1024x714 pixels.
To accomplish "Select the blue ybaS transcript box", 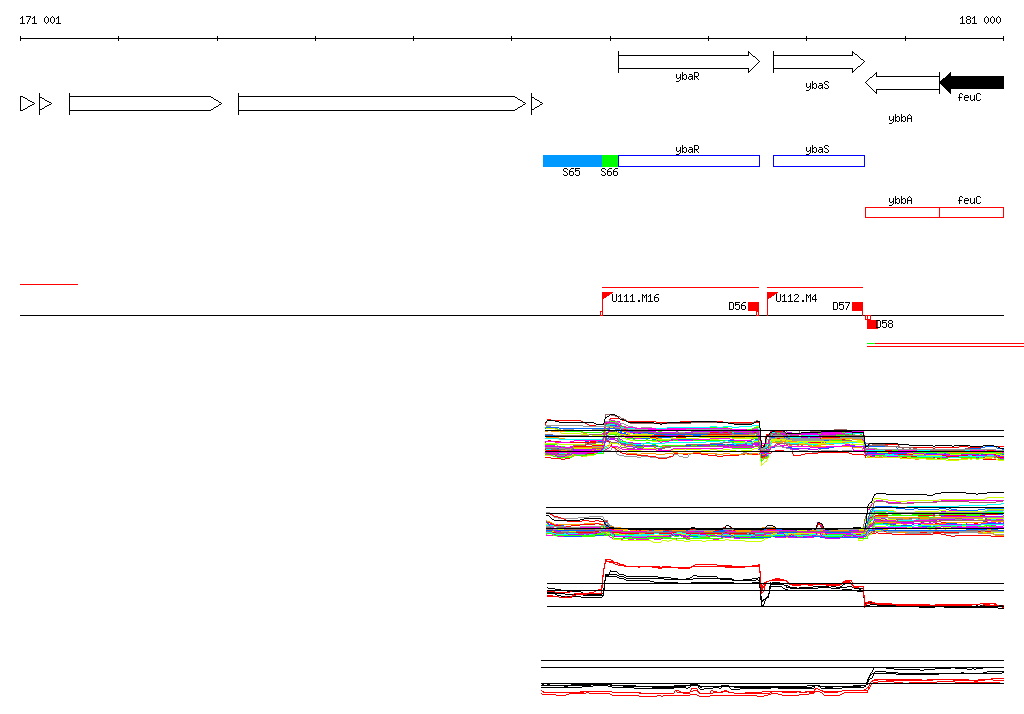I will pyautogui.click(x=819, y=161).
